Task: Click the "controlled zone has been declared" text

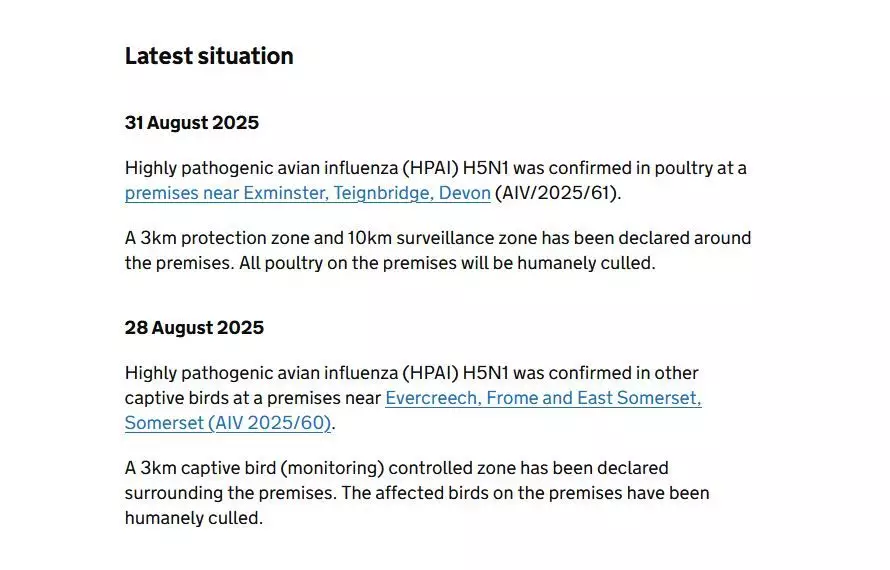Action: pyautogui.click(x=529, y=468)
